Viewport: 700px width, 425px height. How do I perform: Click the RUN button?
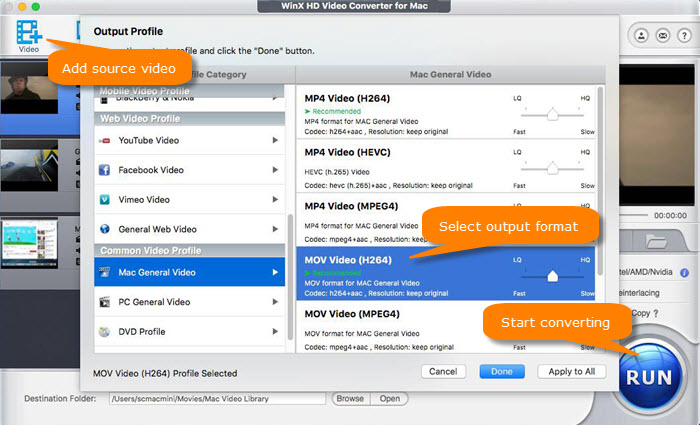tap(650, 375)
